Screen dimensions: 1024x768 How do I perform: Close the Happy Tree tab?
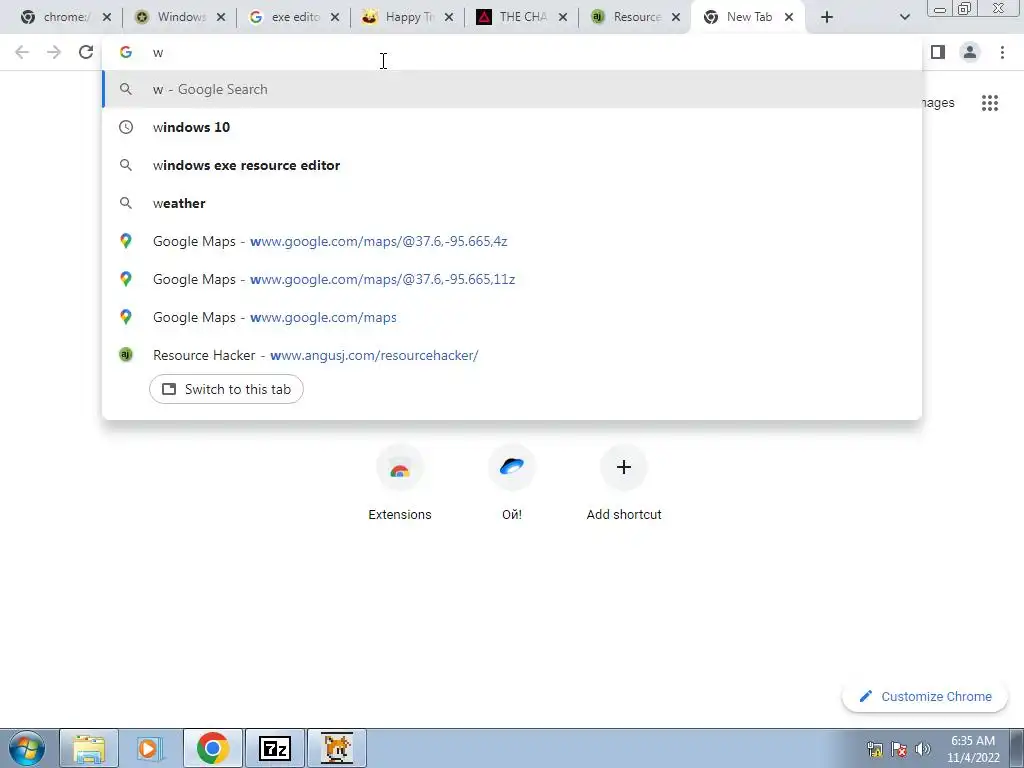449,17
